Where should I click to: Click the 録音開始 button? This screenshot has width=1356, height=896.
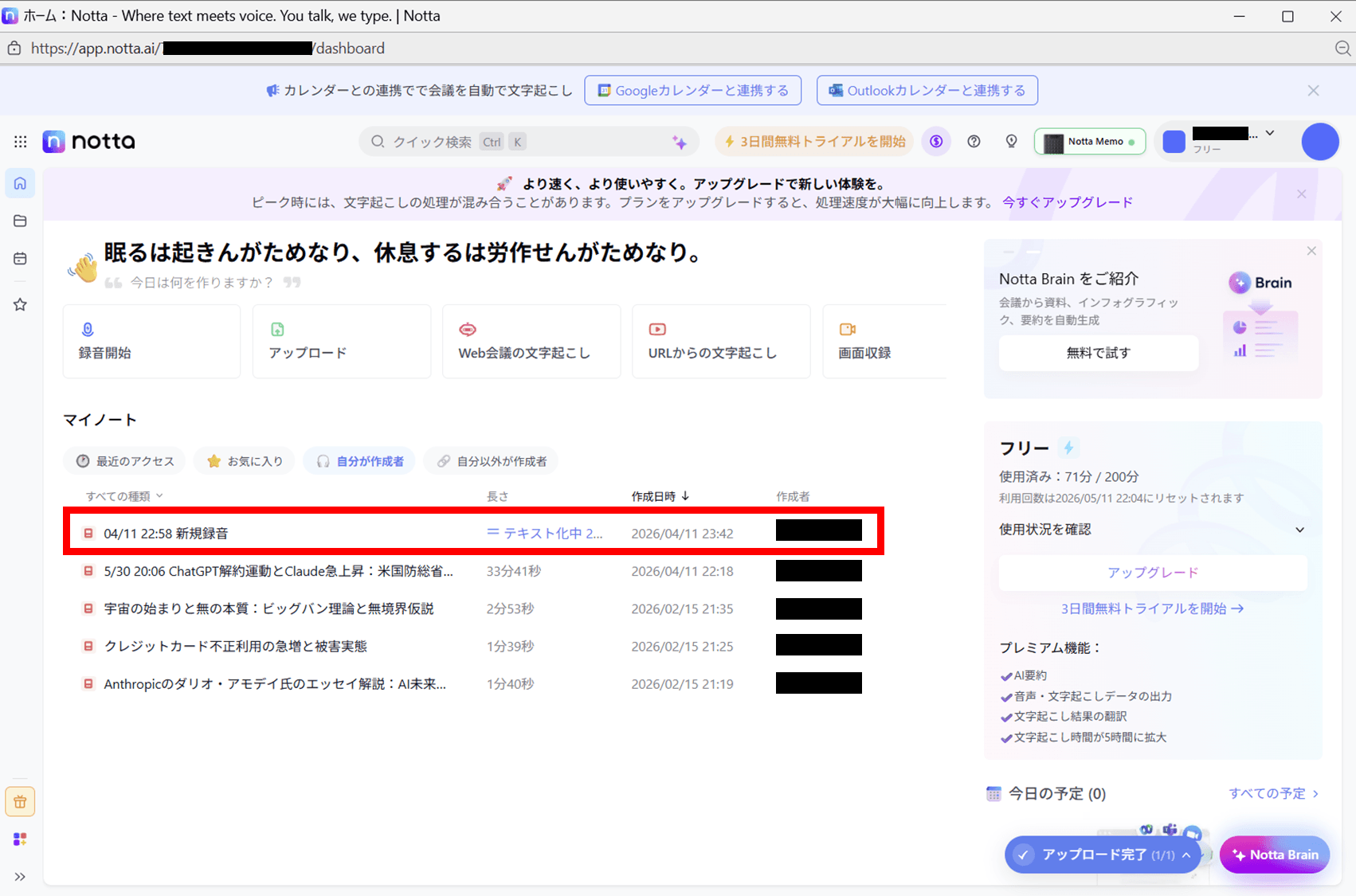(151, 341)
